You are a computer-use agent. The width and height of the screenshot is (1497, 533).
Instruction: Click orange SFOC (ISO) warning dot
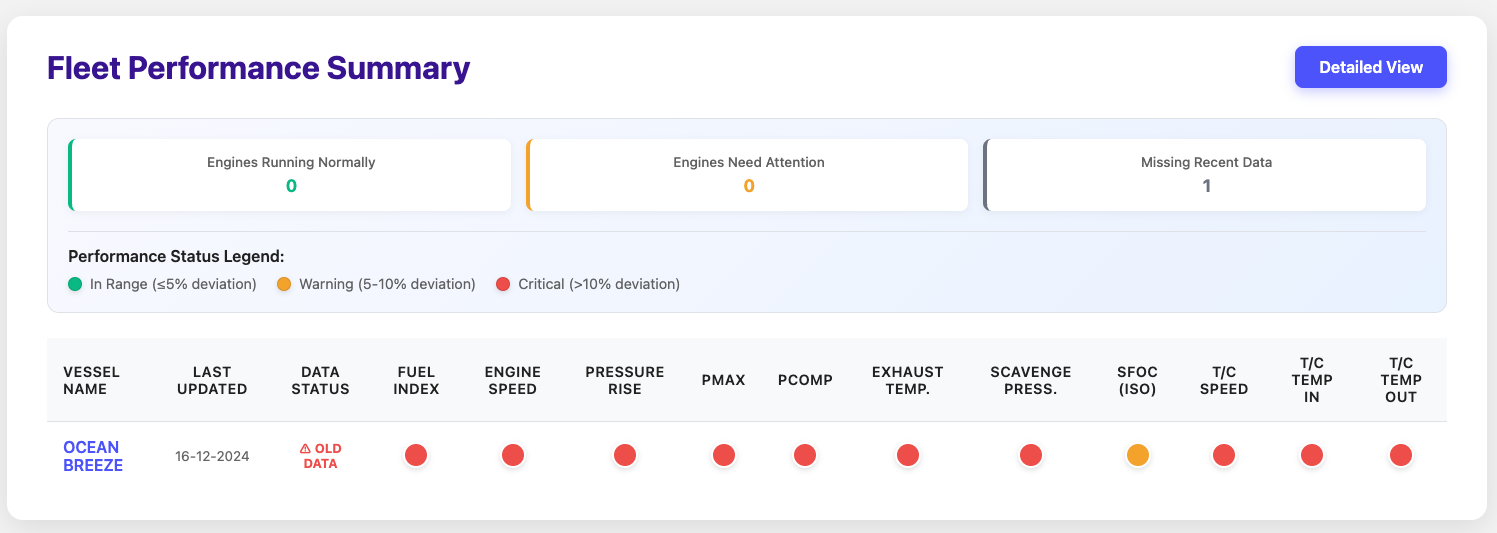(1138, 455)
